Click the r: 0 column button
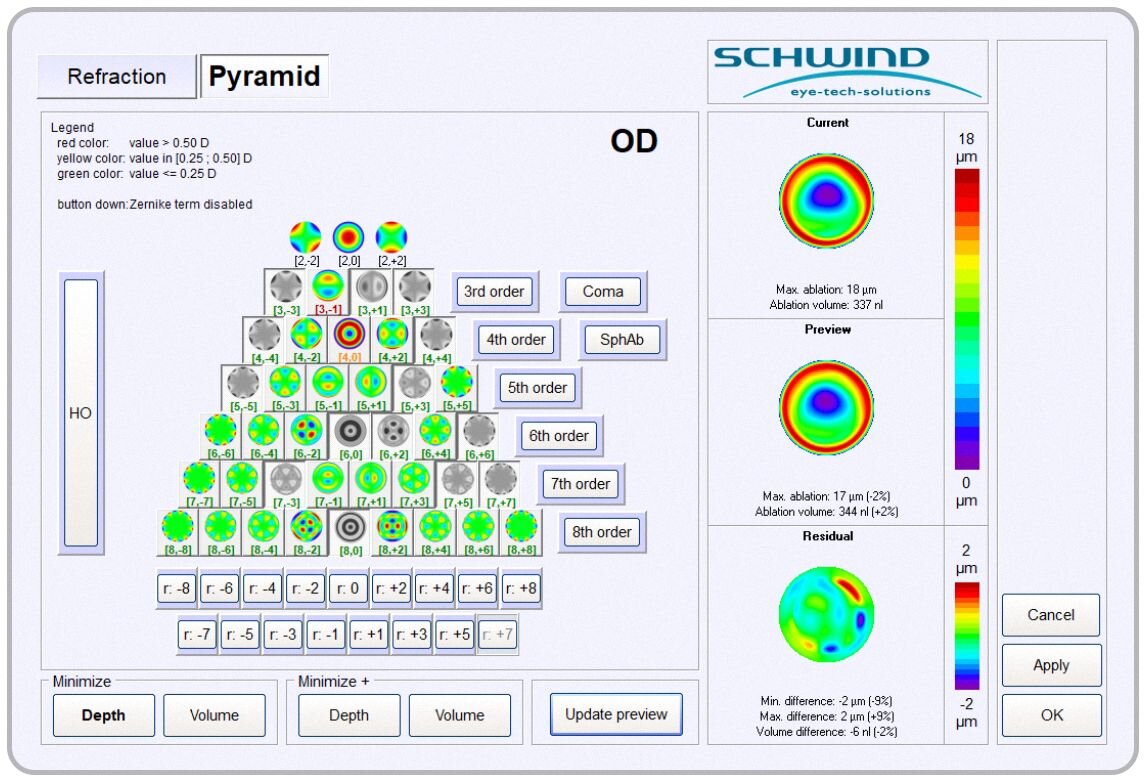The width and height of the screenshot is (1144, 776). 349,589
